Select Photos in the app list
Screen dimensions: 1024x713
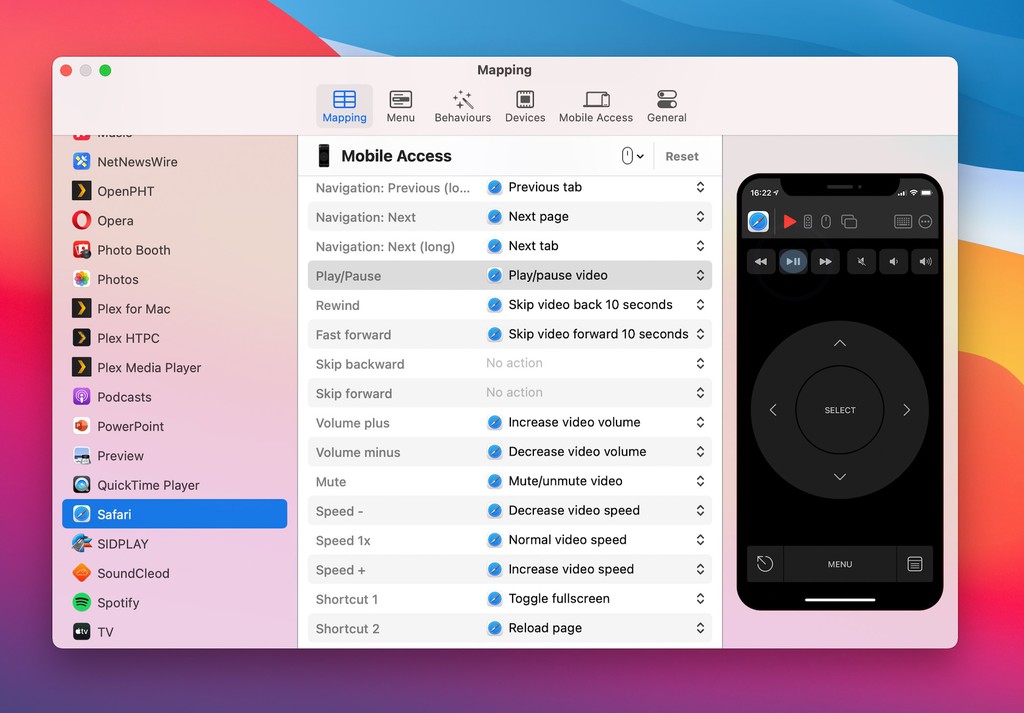coord(174,279)
